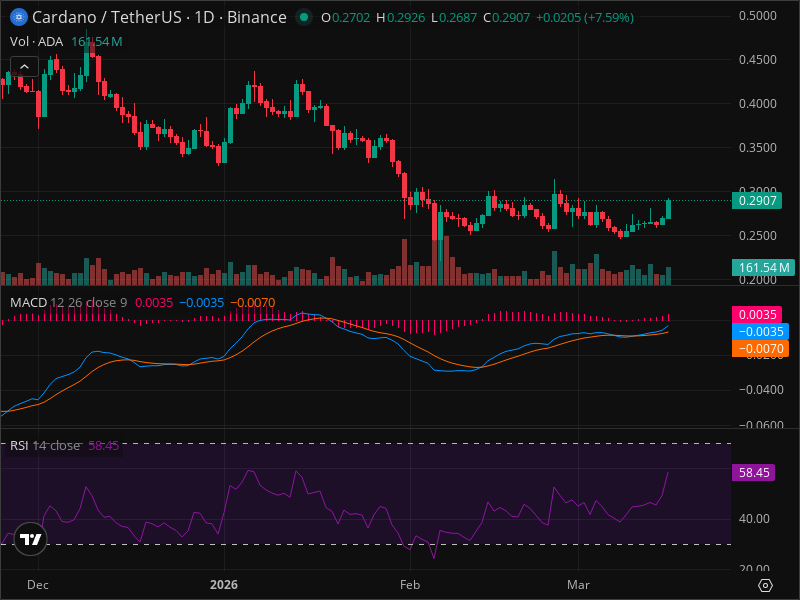Click the Feb label on the time axis

(410, 585)
